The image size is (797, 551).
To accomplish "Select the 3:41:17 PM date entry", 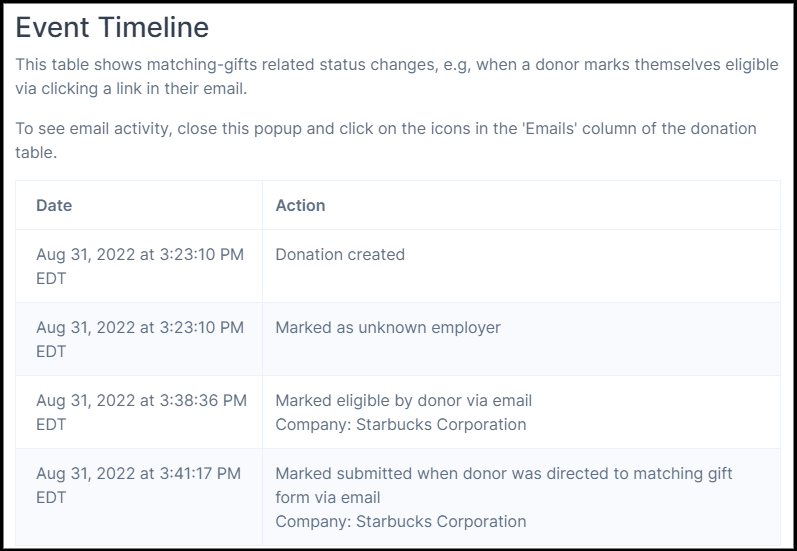I will tap(139, 473).
